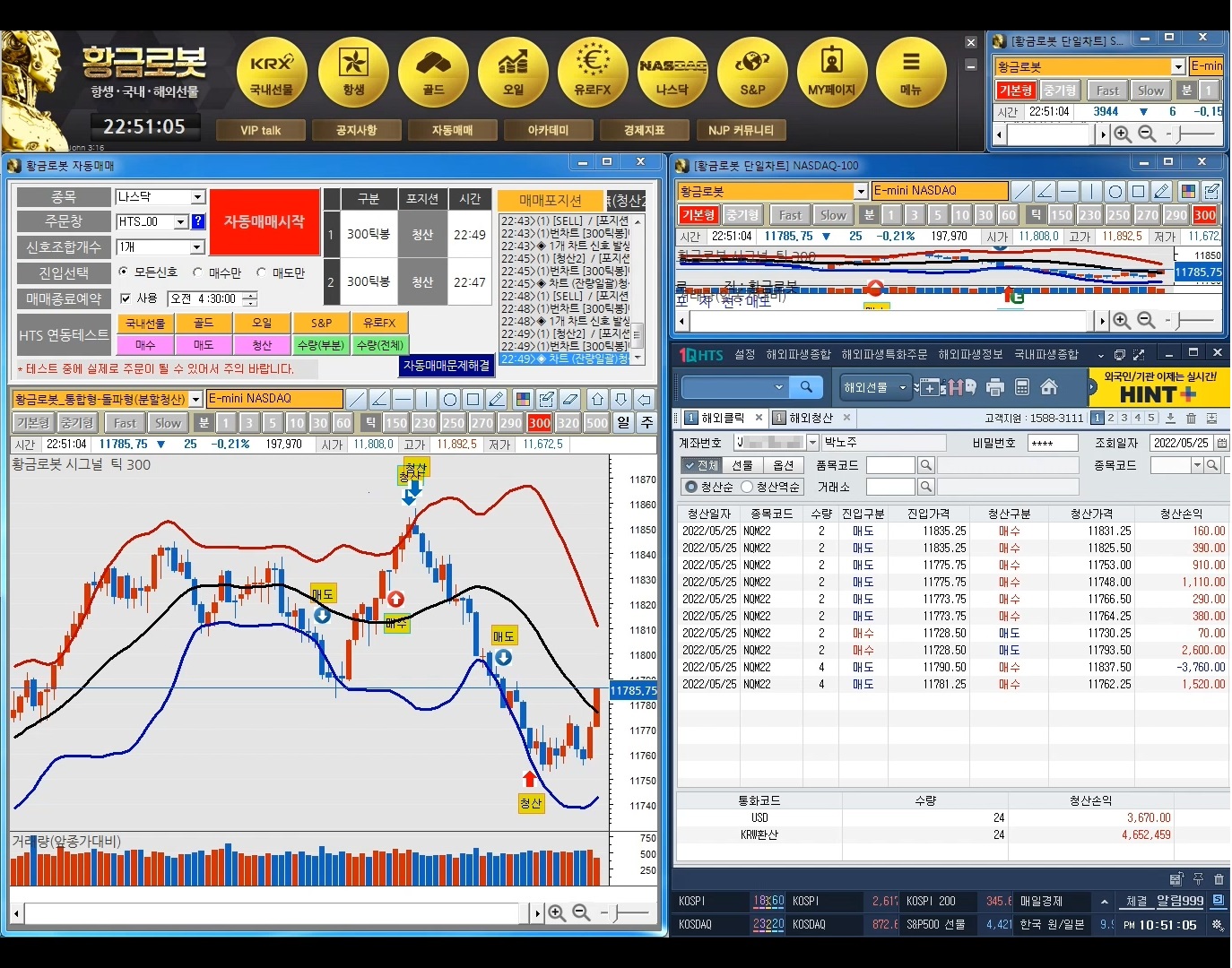This screenshot has width=1232, height=968.
Task: Select the angle line tool in auto-trade chart
Action: [379, 399]
